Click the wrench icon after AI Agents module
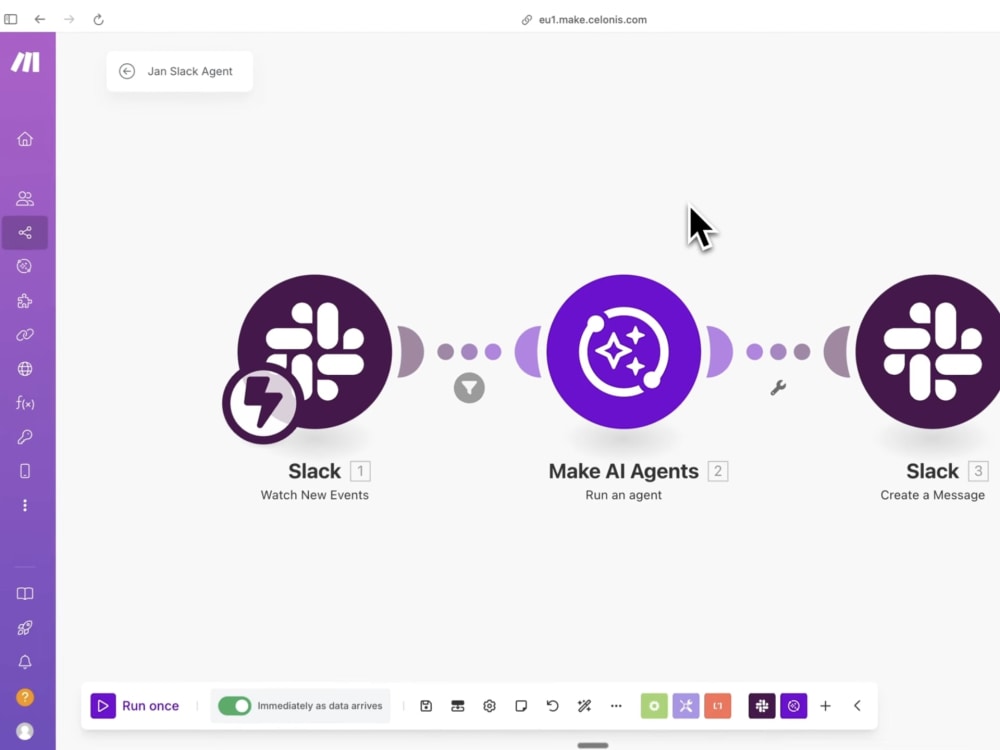The height and width of the screenshot is (750, 1000). pos(778,388)
